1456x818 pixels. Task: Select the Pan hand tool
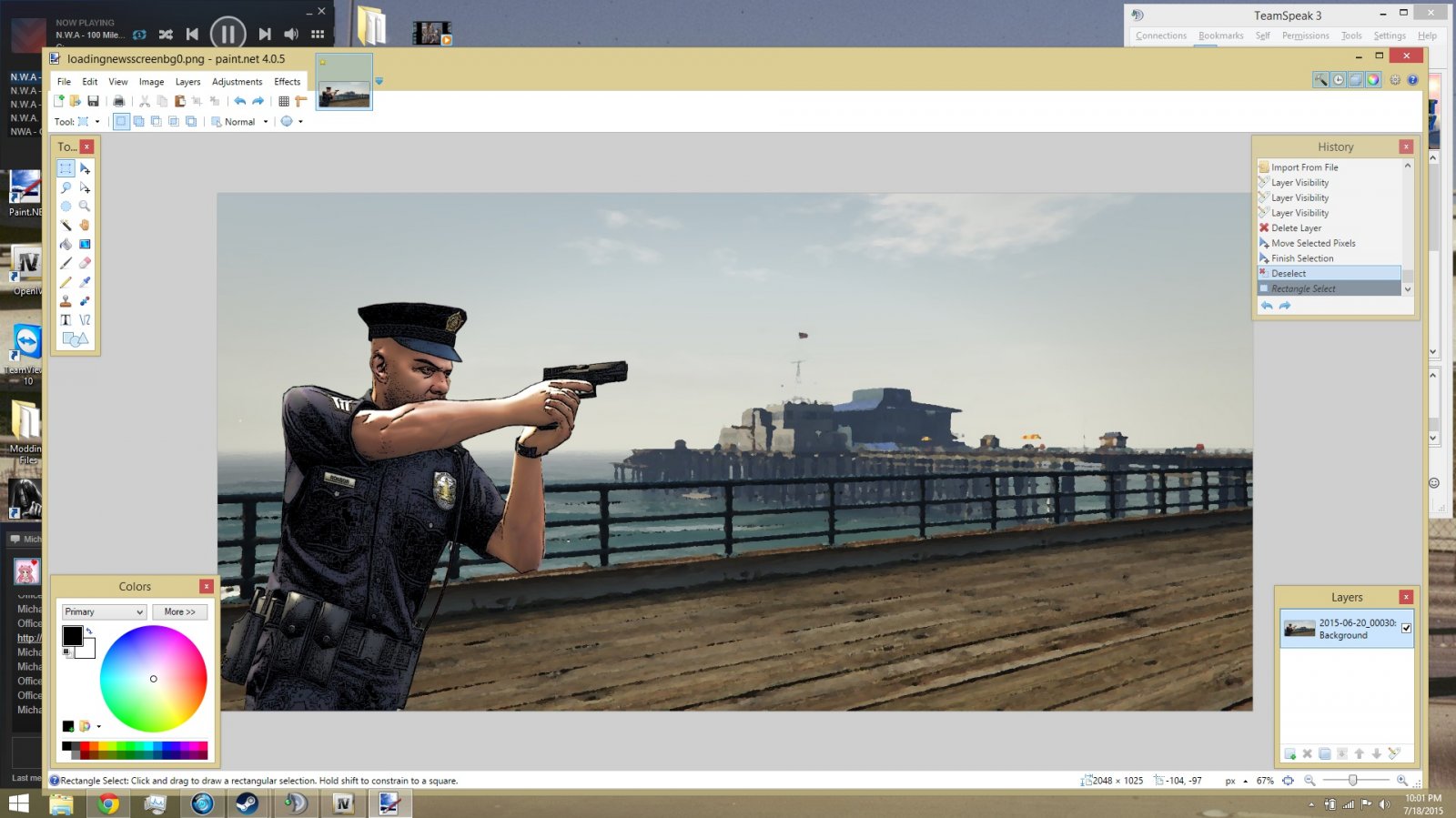tap(85, 225)
